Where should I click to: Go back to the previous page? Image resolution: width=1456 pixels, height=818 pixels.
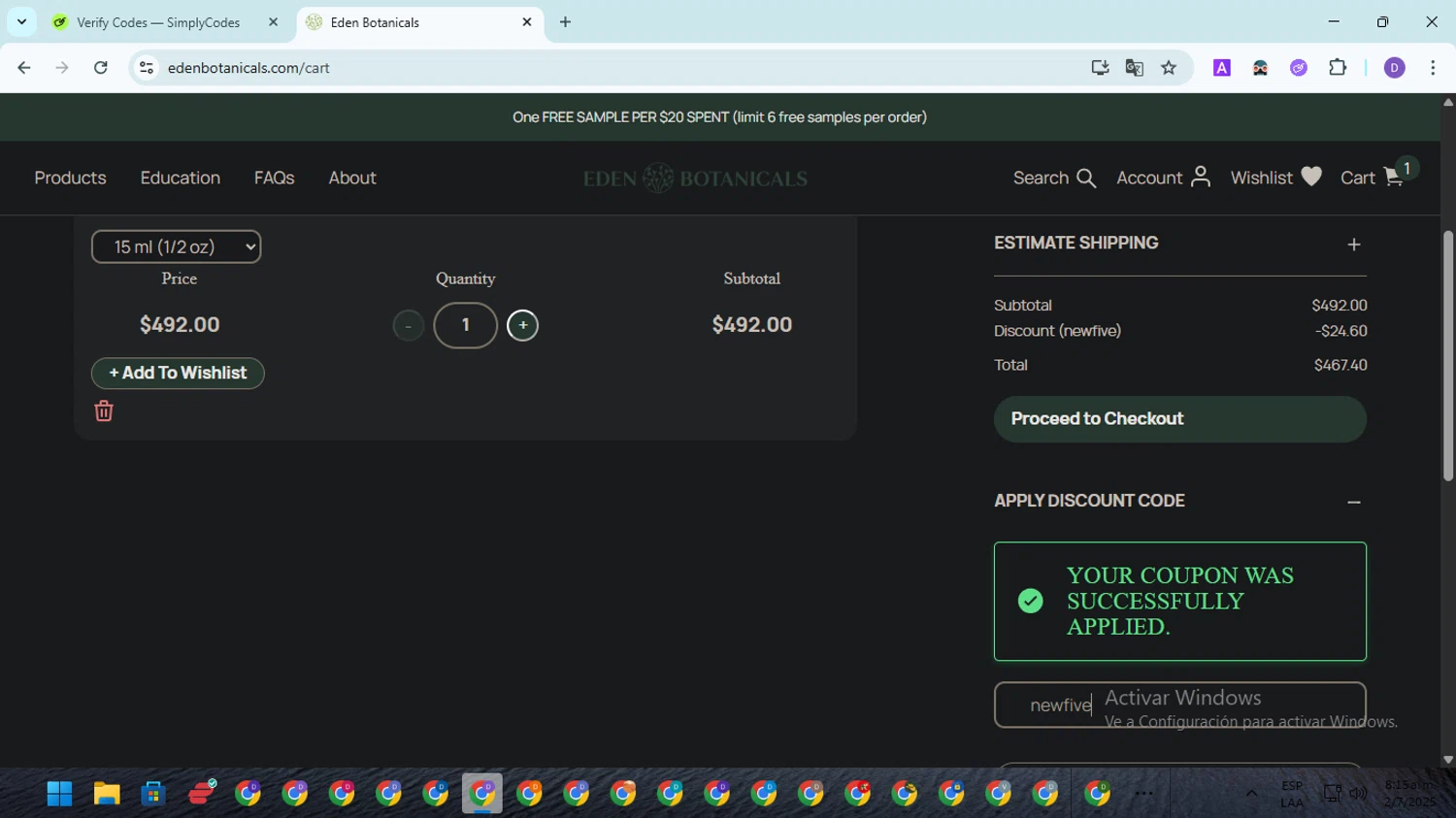coord(24,68)
